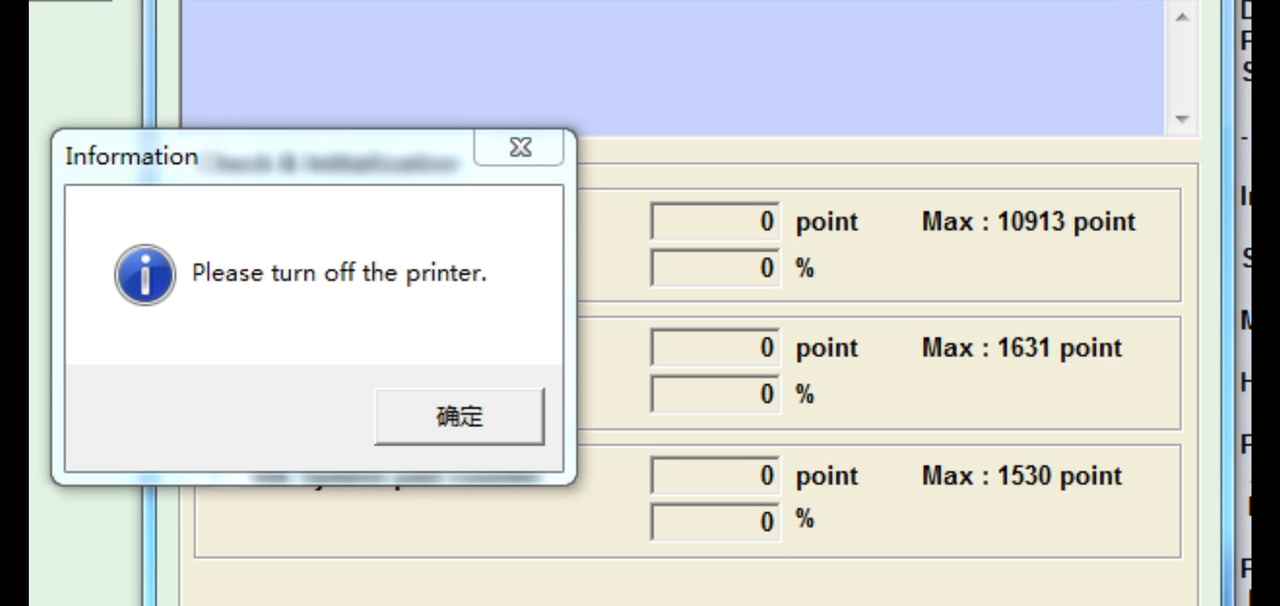Screen dimensions: 1280x606
Task: Click the 'Max : 10913 point' label
Action: [x=1028, y=222]
